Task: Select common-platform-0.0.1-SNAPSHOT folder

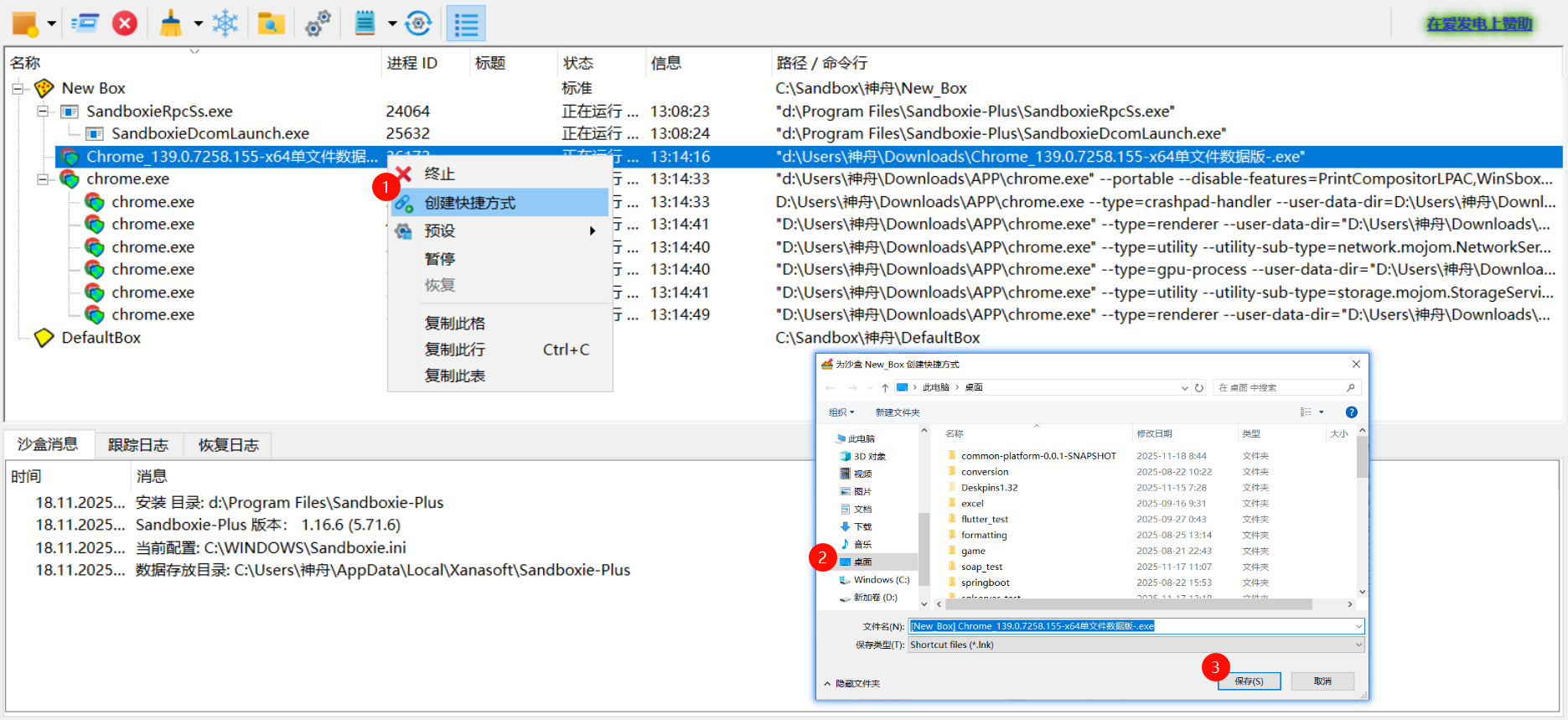Action: pos(1038,456)
